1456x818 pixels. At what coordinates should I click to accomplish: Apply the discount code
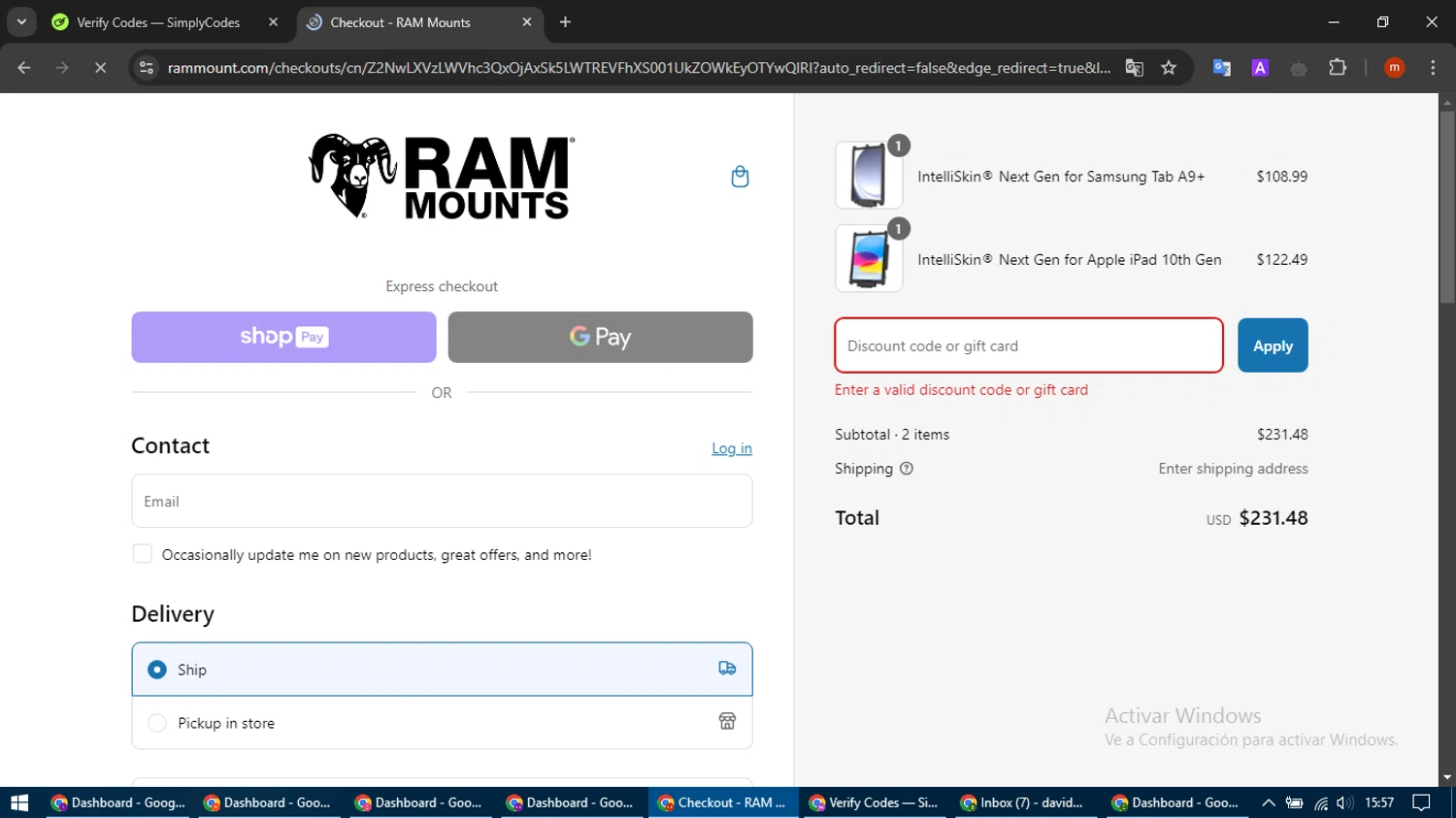point(1273,345)
